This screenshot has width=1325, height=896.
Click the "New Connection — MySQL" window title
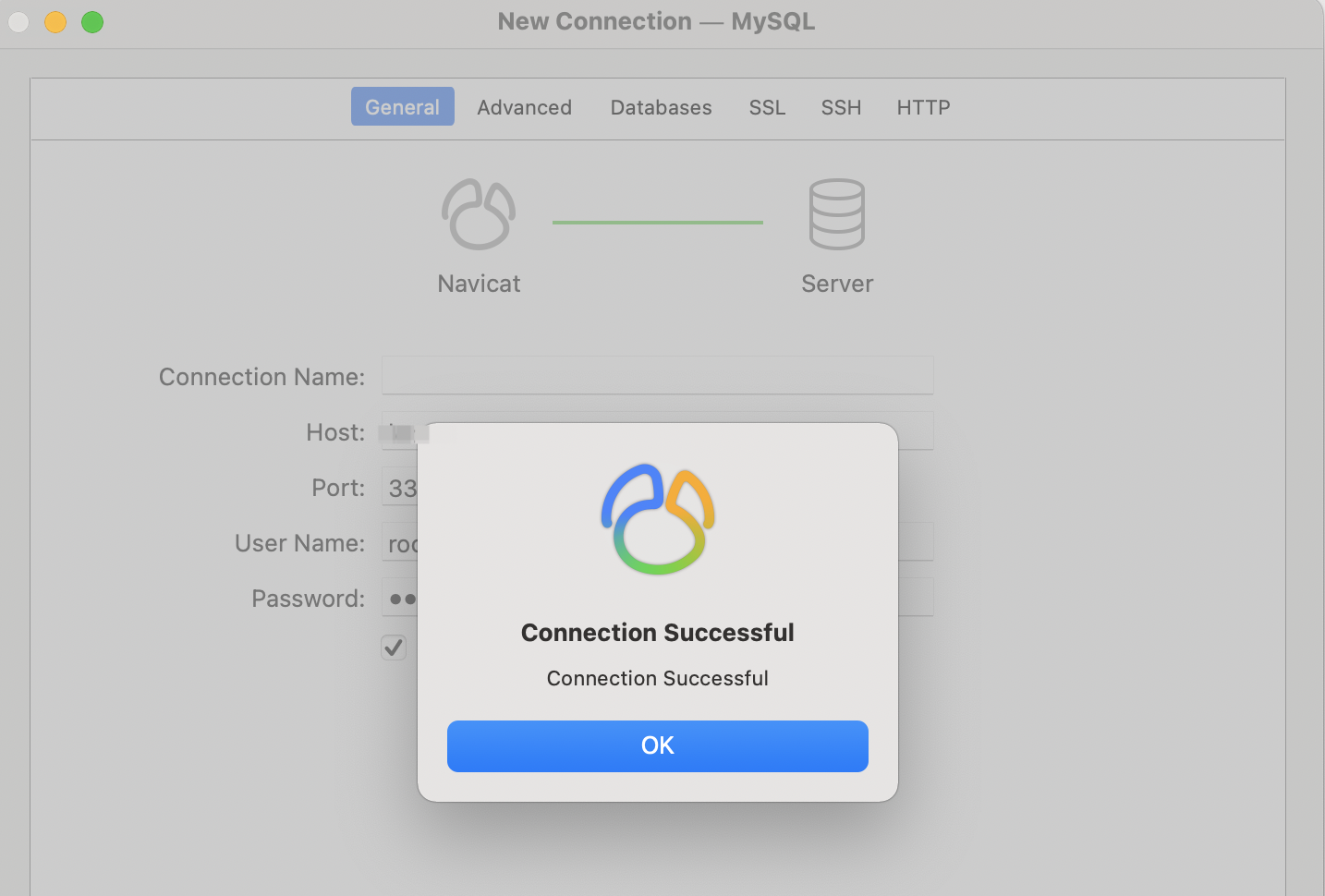click(656, 21)
